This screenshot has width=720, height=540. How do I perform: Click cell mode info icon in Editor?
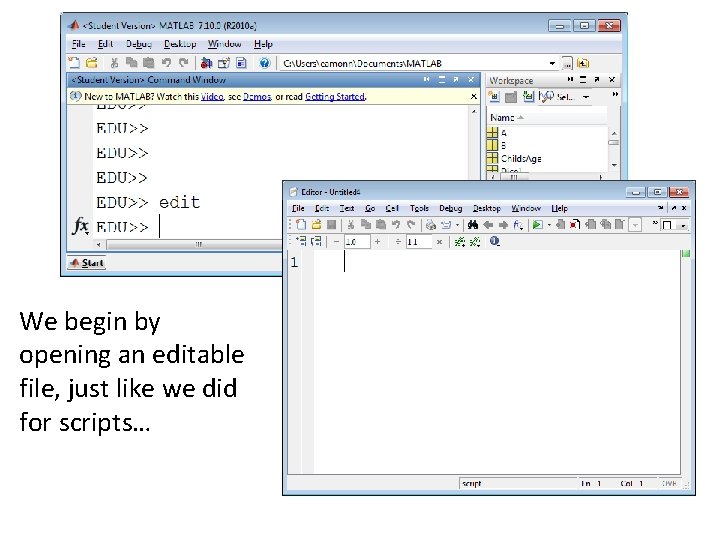tap(495, 241)
